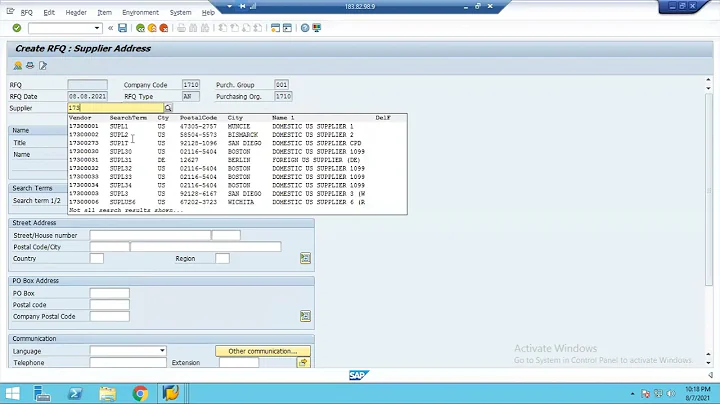This screenshot has width=720, height=404.
Task: Select vendor 17300003 SUPL3 San Diego row
Action: (237, 194)
